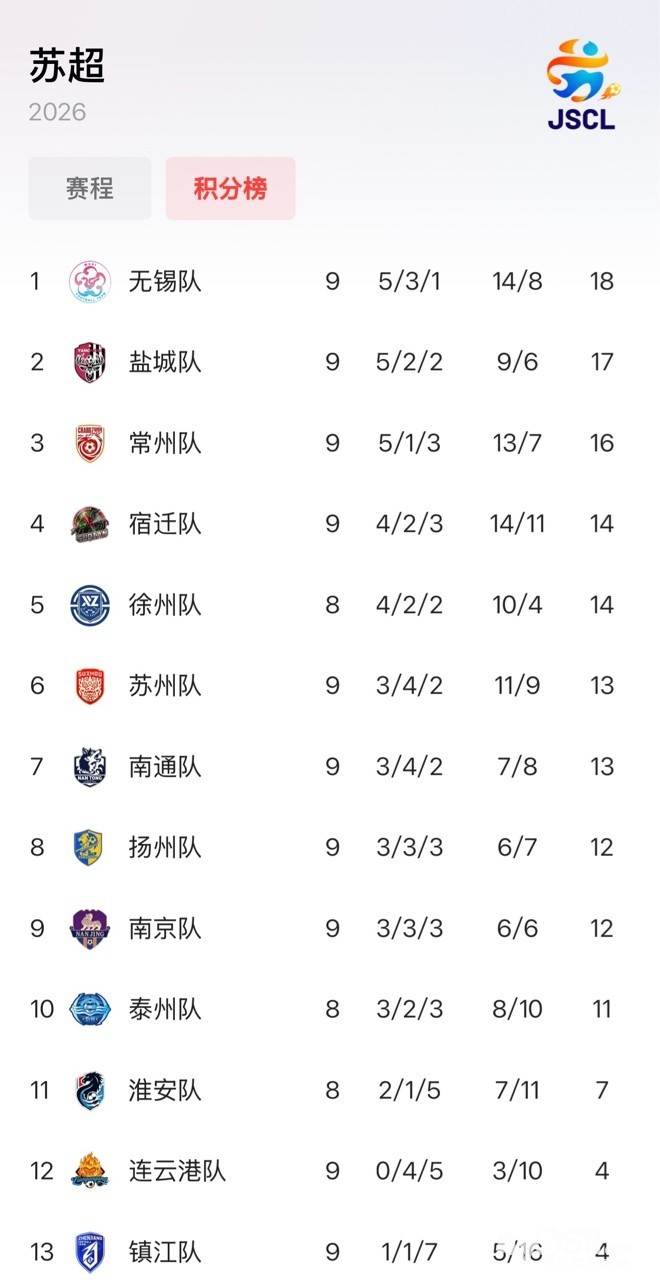Tap the 徐州队 team crest icon
The image size is (660, 1280).
click(90, 605)
